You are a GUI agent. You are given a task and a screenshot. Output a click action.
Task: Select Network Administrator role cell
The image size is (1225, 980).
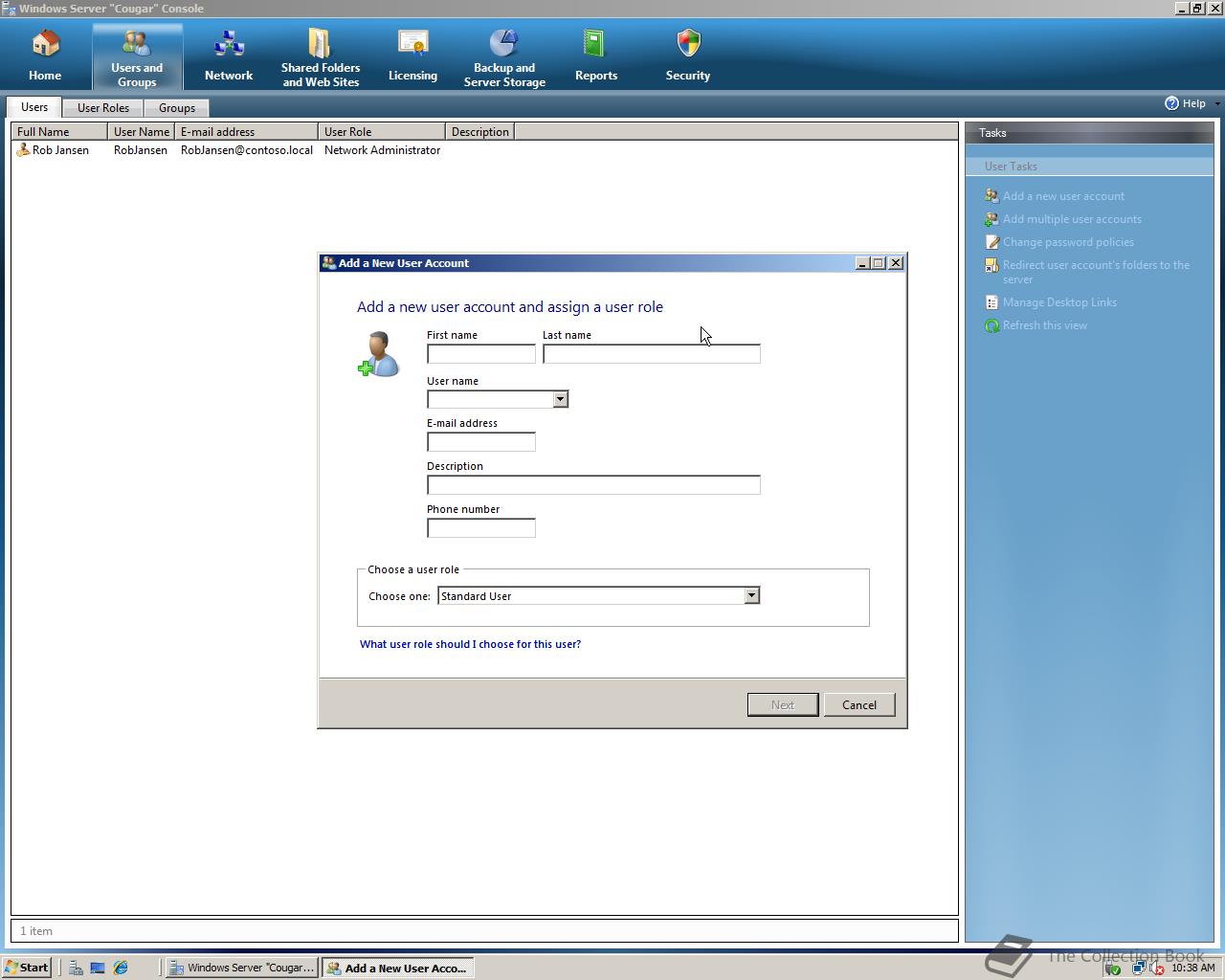pyautogui.click(x=382, y=150)
